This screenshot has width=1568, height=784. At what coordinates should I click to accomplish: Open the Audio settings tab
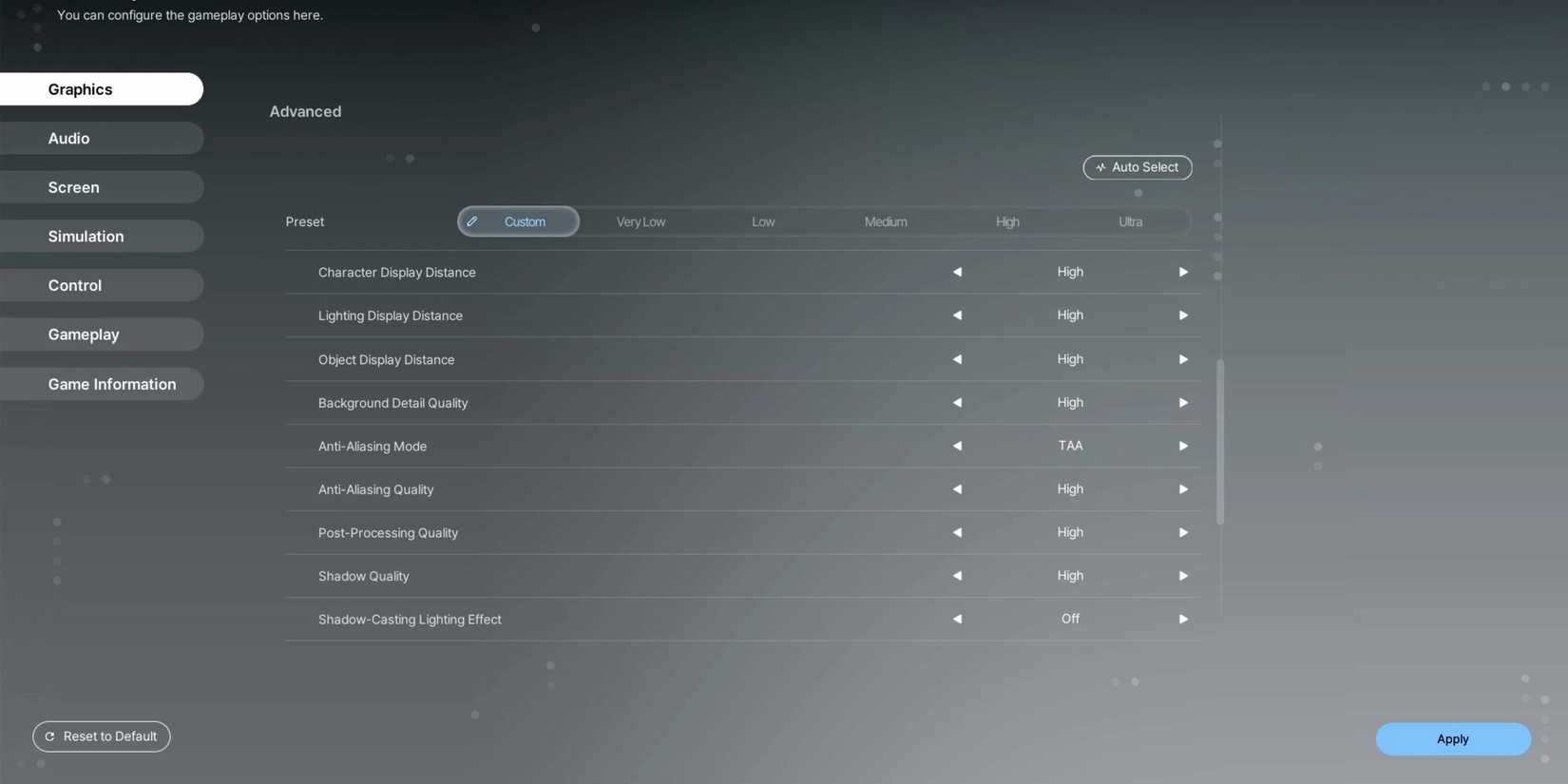(101, 139)
